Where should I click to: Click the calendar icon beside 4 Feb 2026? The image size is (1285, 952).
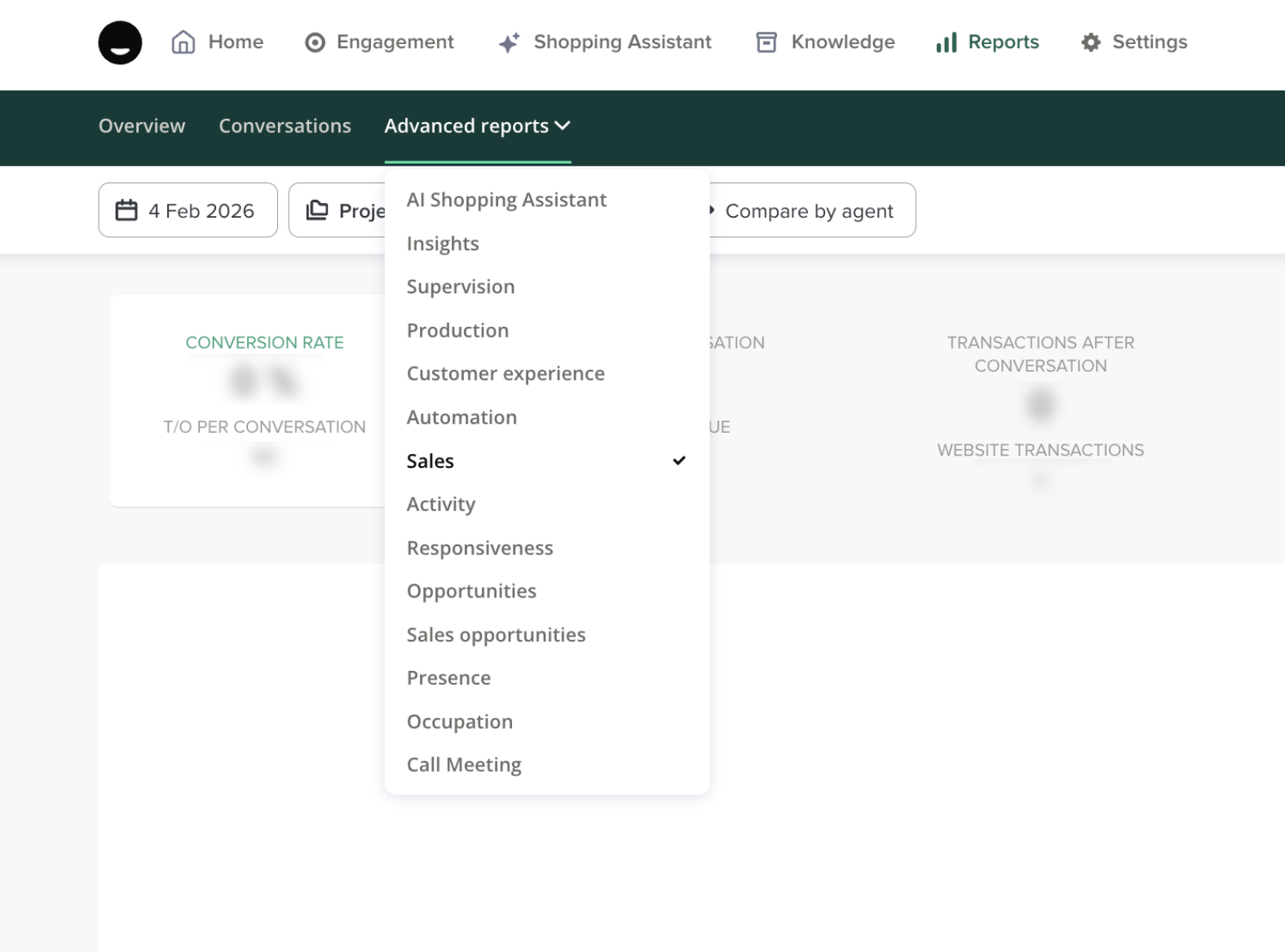tap(126, 210)
